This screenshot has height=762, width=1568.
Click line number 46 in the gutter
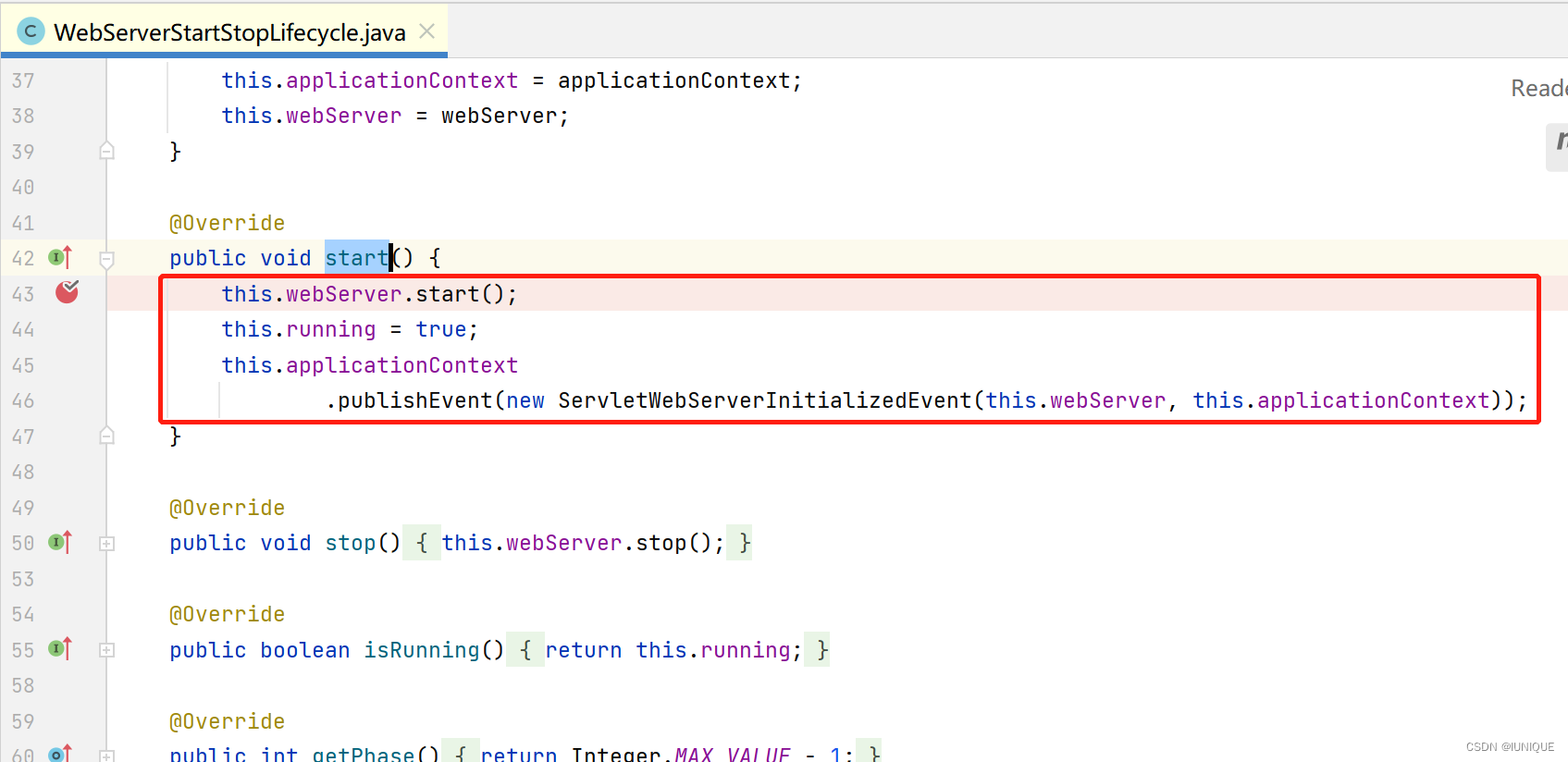23,400
